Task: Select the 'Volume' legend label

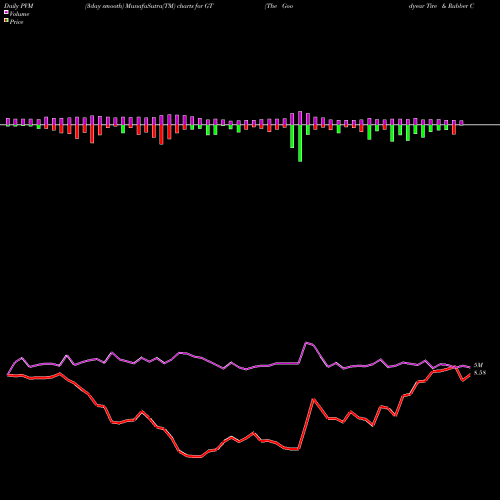Action: point(19,14)
